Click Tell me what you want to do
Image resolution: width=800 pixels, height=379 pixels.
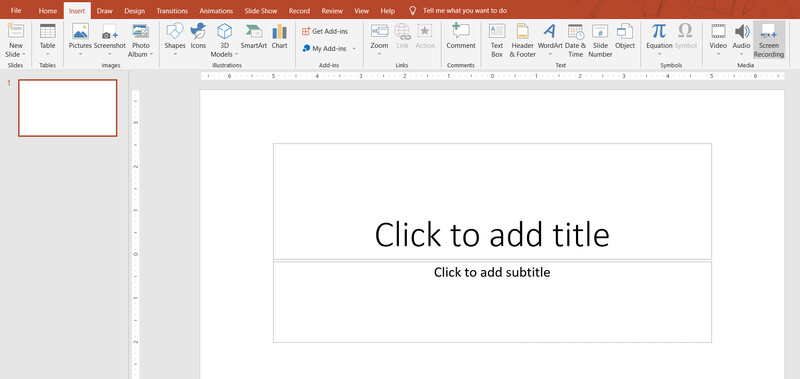point(465,11)
